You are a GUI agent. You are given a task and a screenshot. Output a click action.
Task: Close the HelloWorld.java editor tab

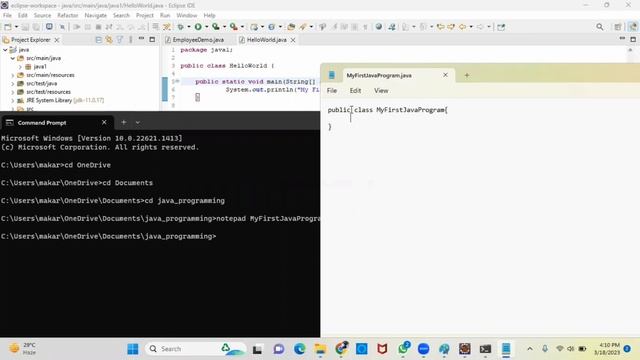(x=293, y=40)
